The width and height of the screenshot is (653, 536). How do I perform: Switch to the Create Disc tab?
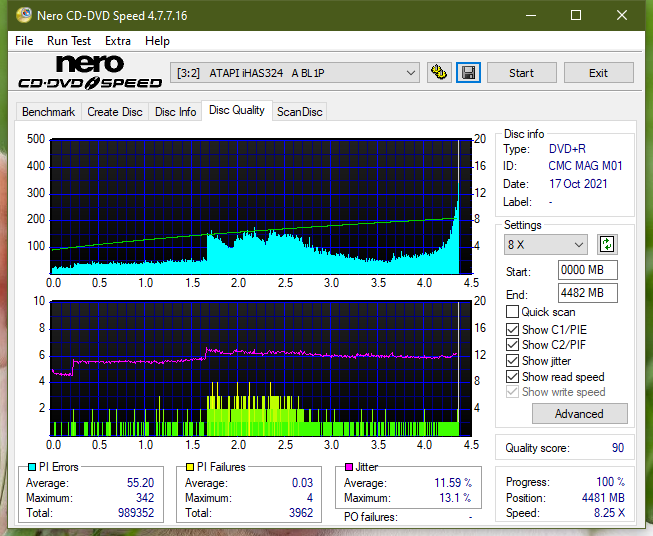click(115, 112)
